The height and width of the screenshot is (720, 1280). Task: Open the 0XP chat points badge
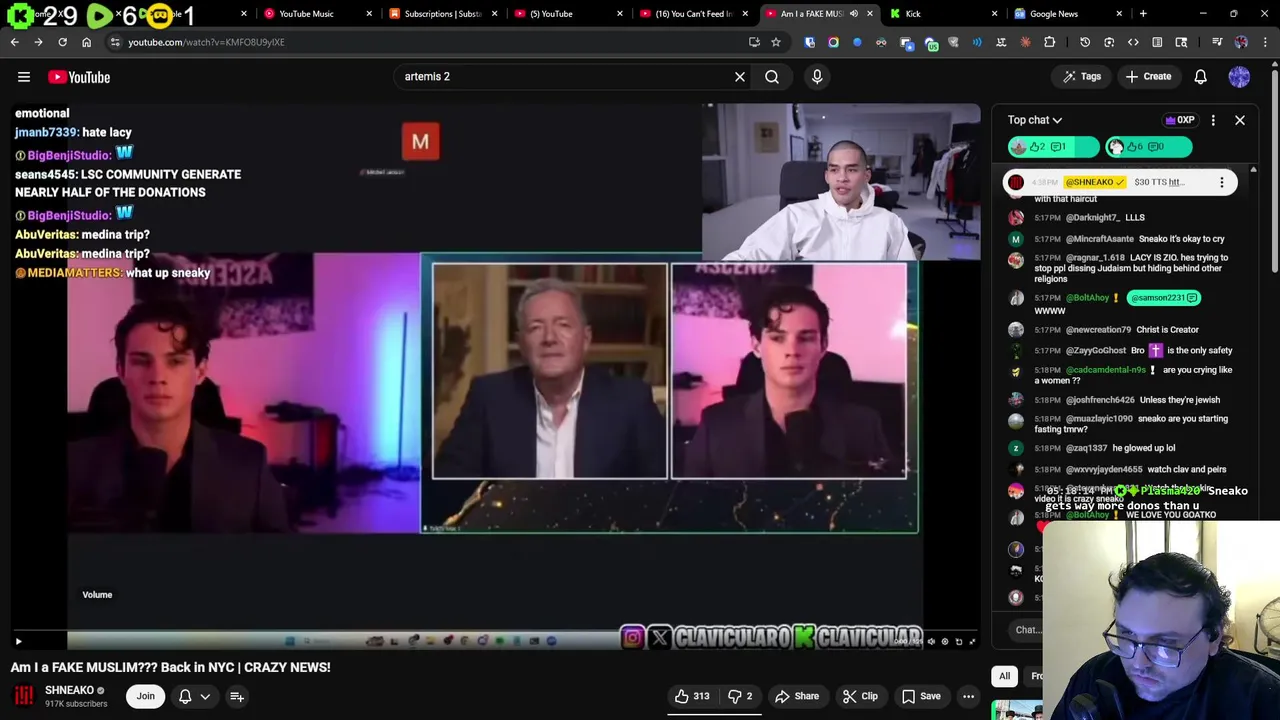click(1180, 120)
